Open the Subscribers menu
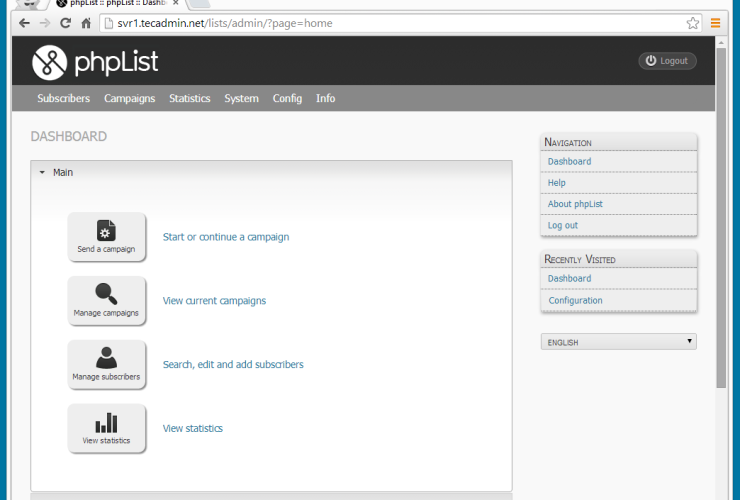 tap(63, 98)
